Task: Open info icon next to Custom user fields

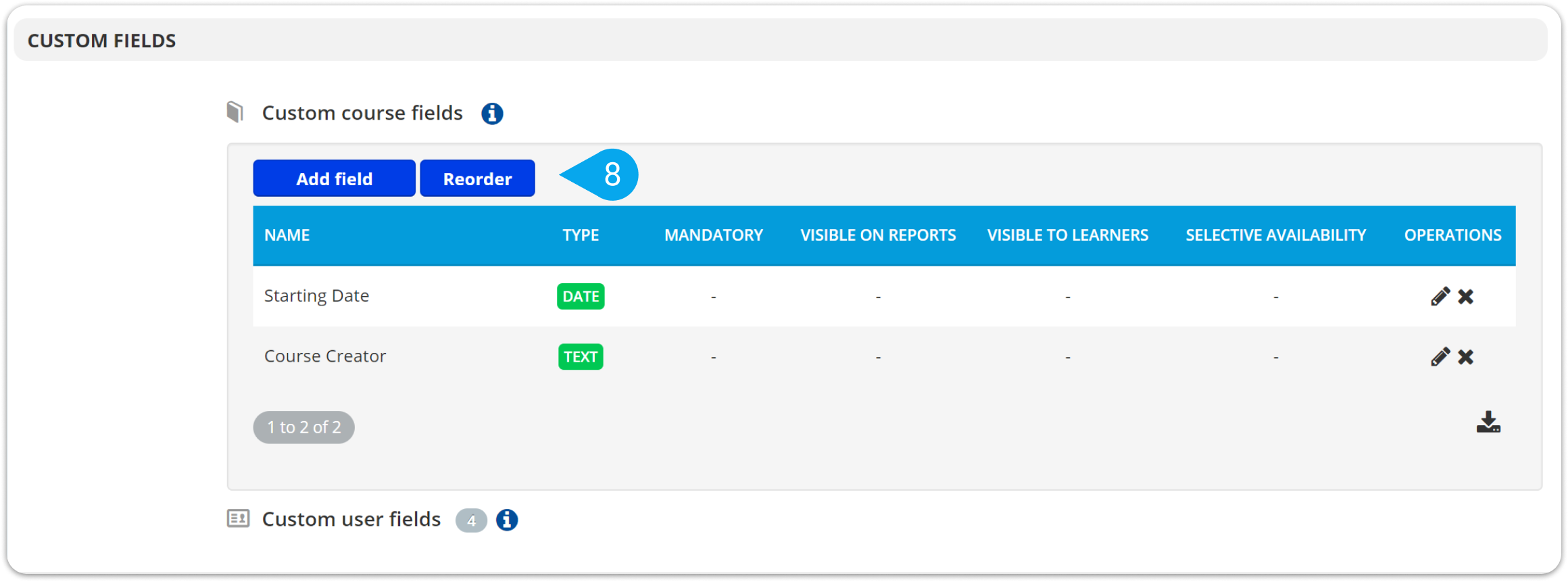Action: (x=507, y=520)
